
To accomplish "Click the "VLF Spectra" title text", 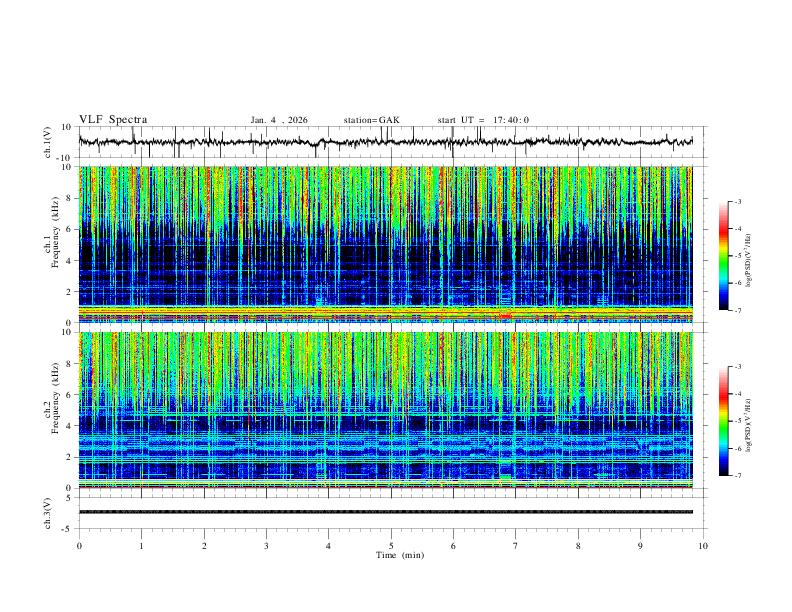I will click(113, 120).
